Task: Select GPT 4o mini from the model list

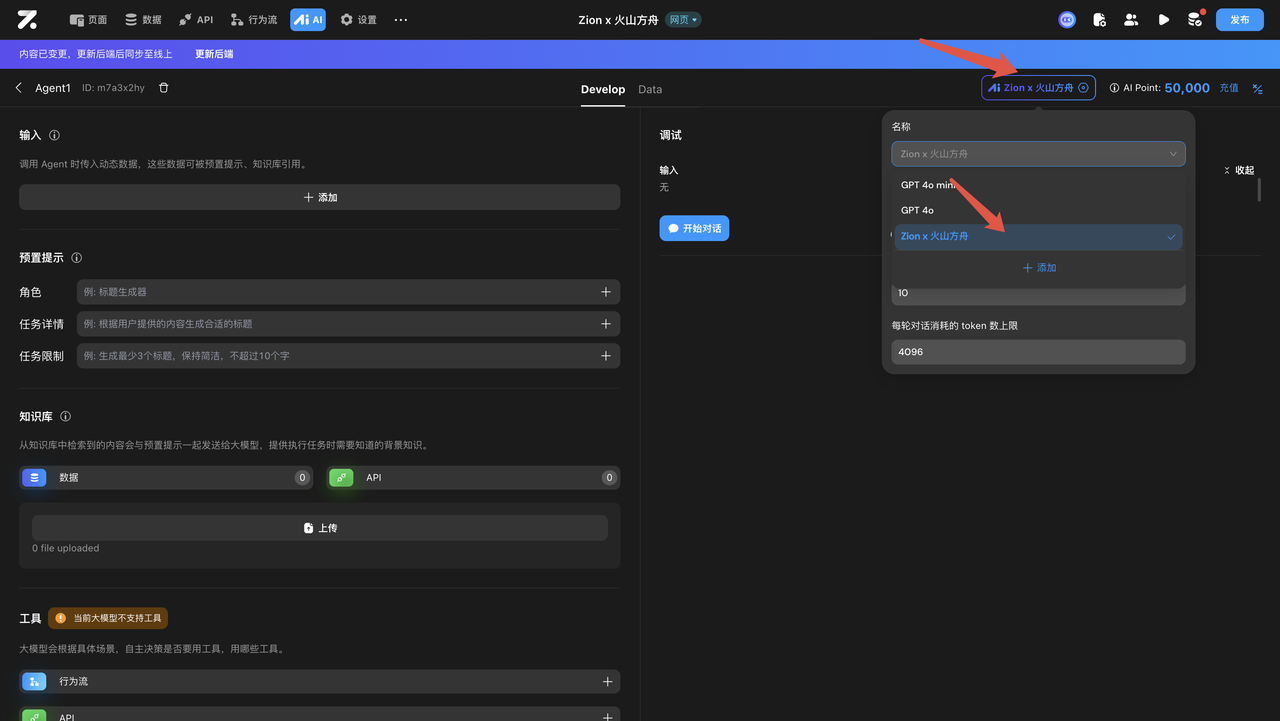Action: (1038, 185)
